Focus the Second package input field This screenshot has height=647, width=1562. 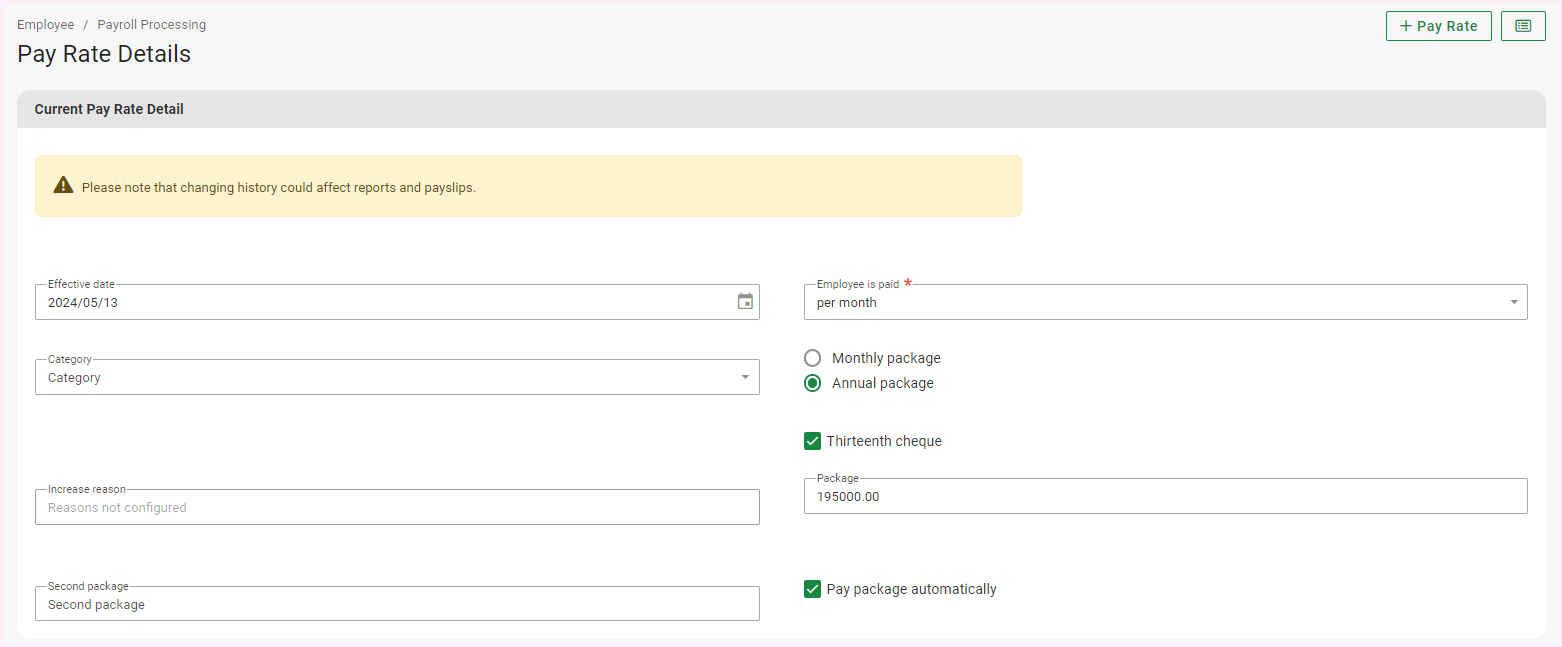[x=396, y=604]
